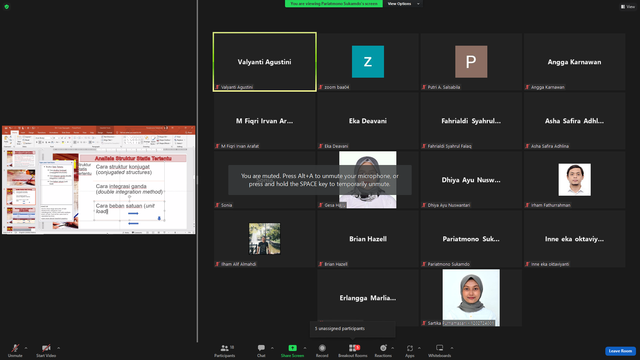Screen dimensions: 640x360
Task: Select Inne eka oktaviyanti participant tile
Action: tap(574, 239)
